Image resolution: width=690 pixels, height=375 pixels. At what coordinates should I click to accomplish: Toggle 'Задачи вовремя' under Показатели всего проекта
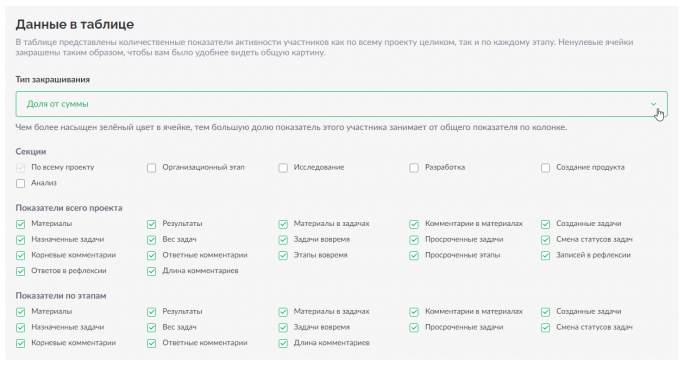(283, 240)
